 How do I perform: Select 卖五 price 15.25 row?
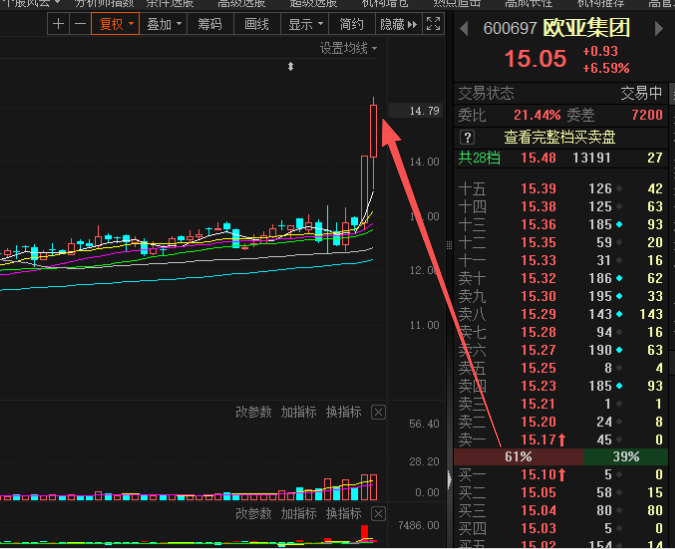click(561, 368)
